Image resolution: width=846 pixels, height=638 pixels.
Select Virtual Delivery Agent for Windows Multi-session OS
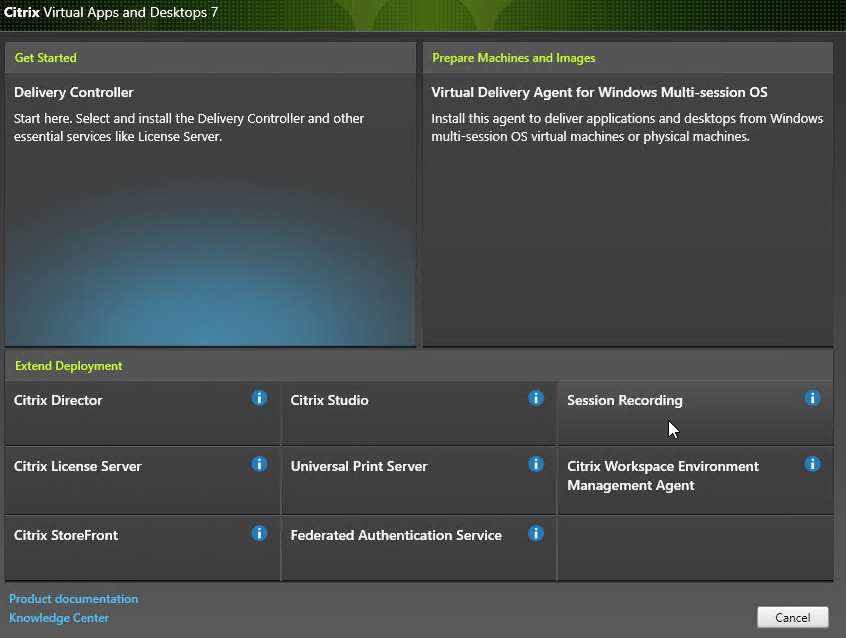click(x=627, y=209)
